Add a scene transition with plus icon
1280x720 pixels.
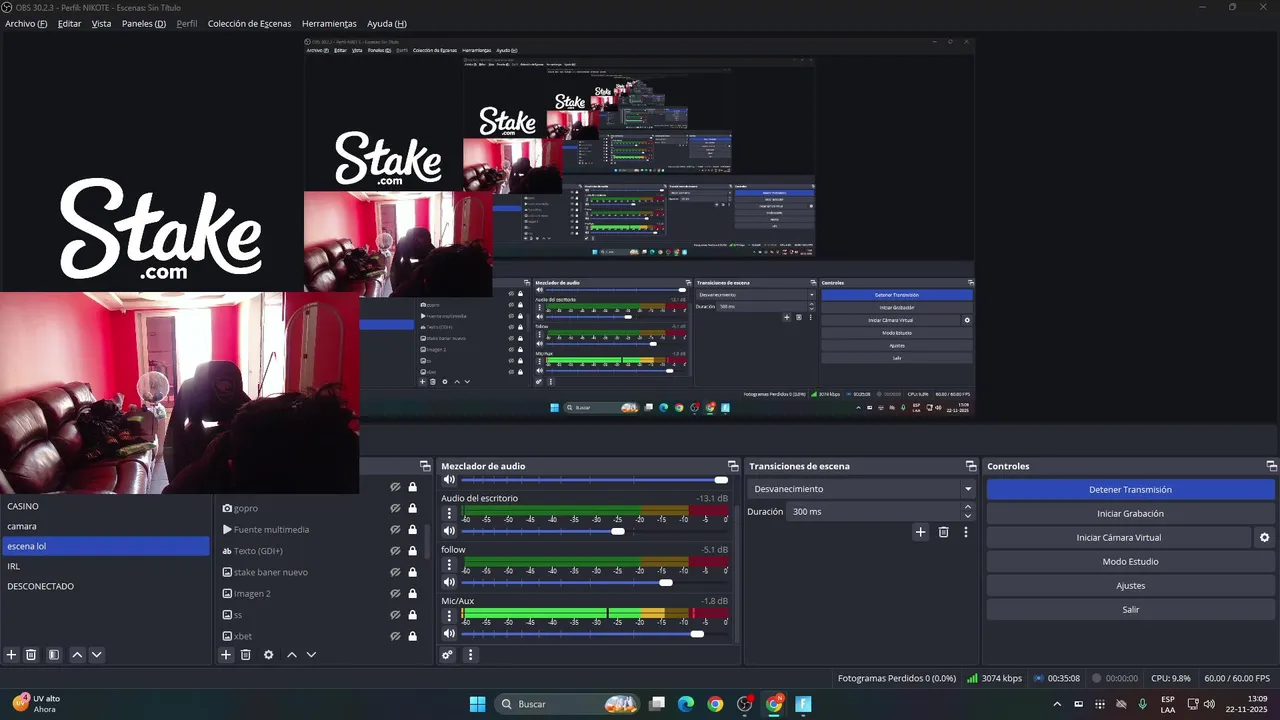(x=921, y=532)
